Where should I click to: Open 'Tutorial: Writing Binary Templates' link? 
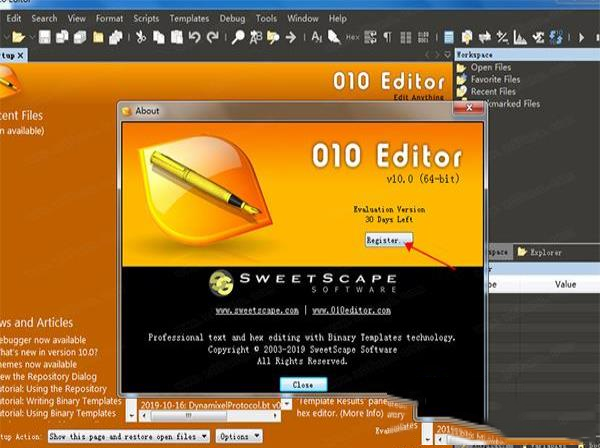tap(61, 401)
